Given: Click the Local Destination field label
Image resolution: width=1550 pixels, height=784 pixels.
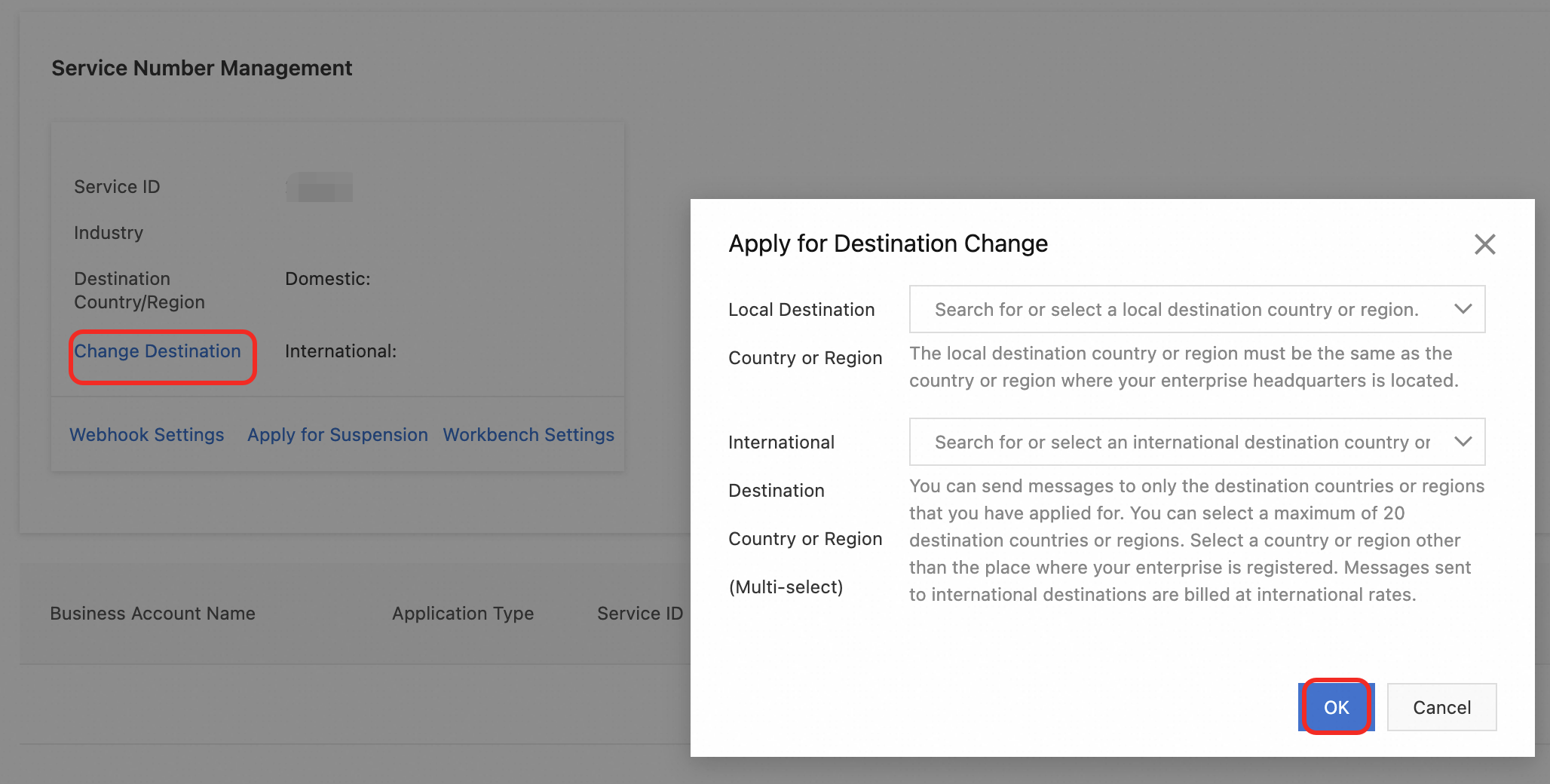Looking at the screenshot, I should [801, 310].
